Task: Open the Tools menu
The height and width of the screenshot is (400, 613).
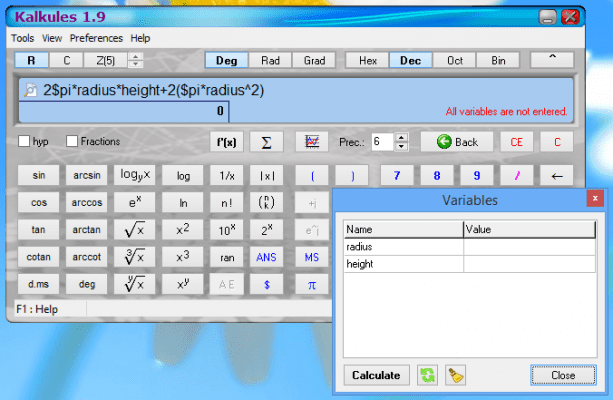Action: click(22, 38)
